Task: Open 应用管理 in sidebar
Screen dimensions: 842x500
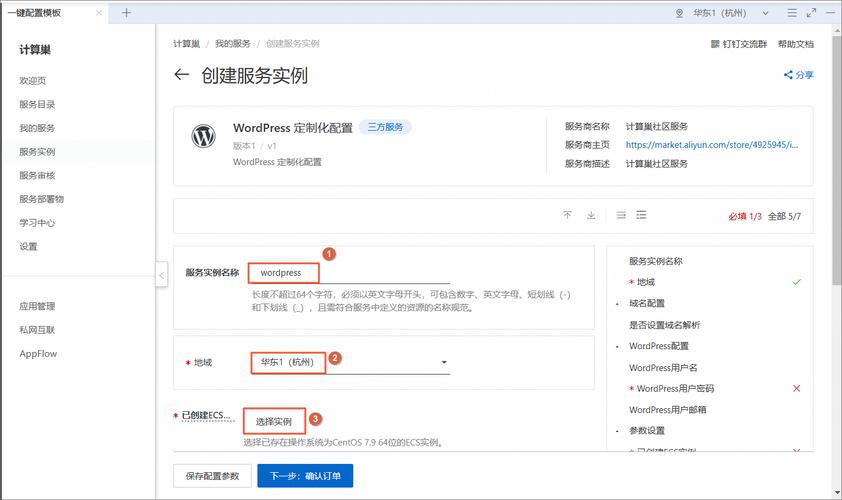Action: click(37, 306)
